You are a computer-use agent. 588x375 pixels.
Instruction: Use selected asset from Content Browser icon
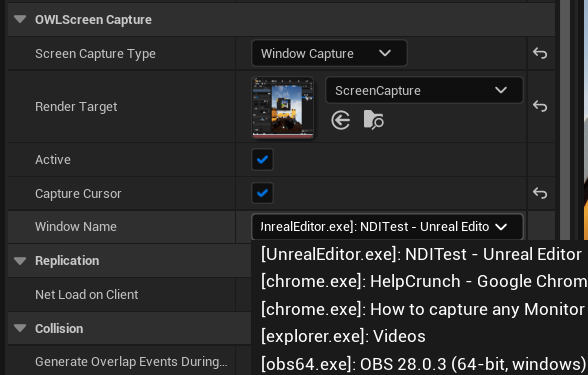click(x=340, y=120)
